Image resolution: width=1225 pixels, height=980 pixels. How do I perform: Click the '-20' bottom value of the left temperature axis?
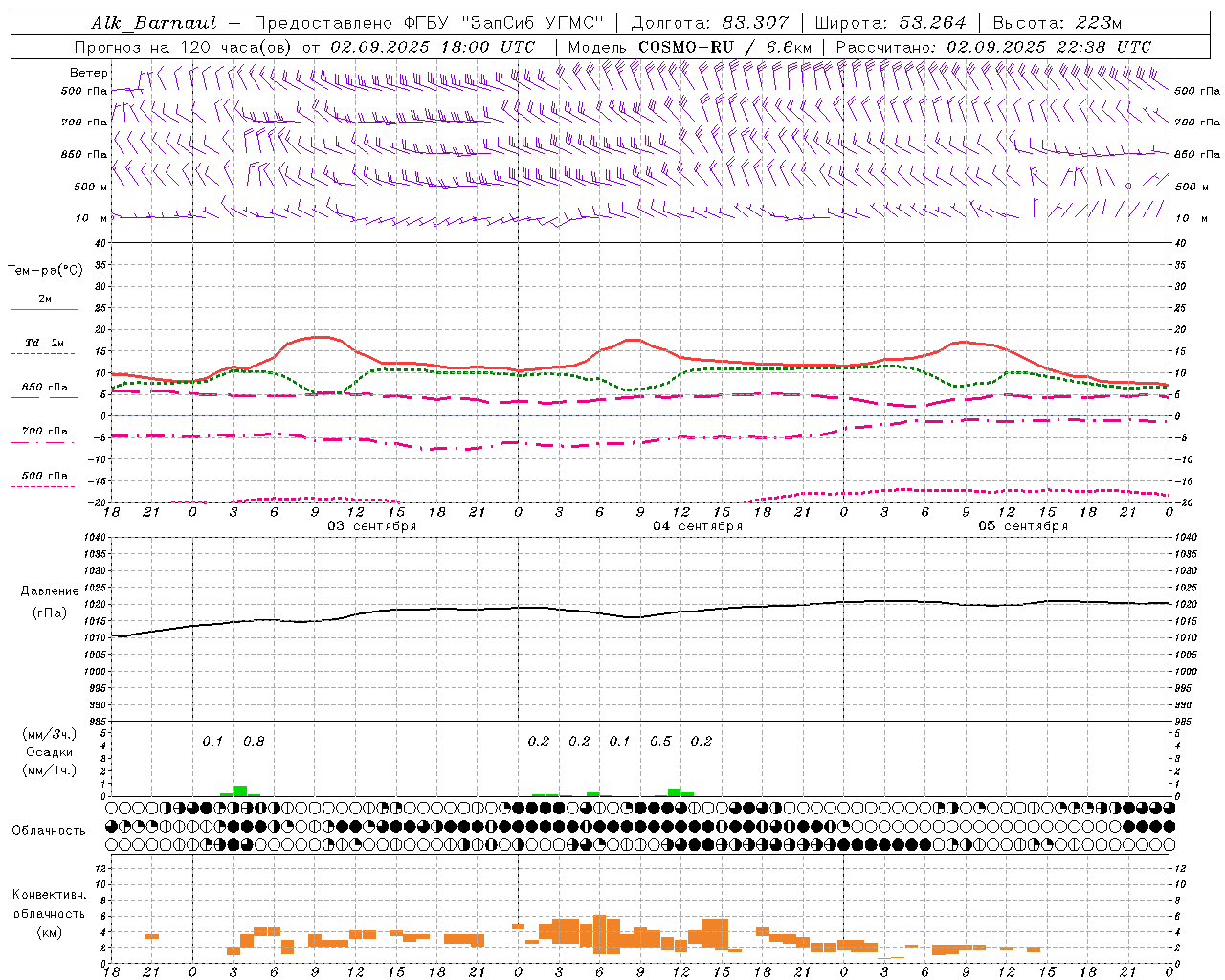[98, 502]
